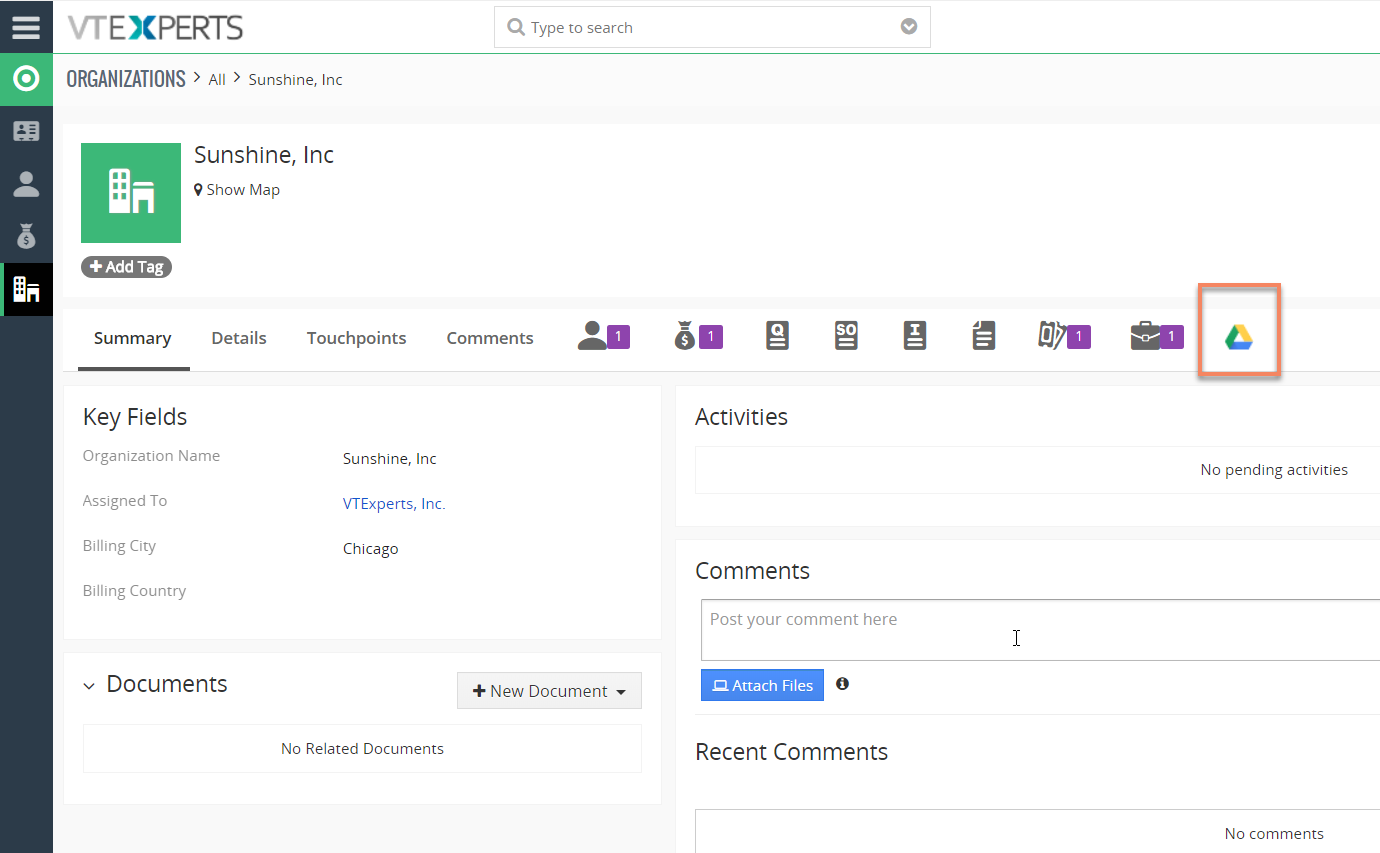Viewport: 1380px width, 853px height.
Task: Open the money bag sidebar icon
Action: 26,237
